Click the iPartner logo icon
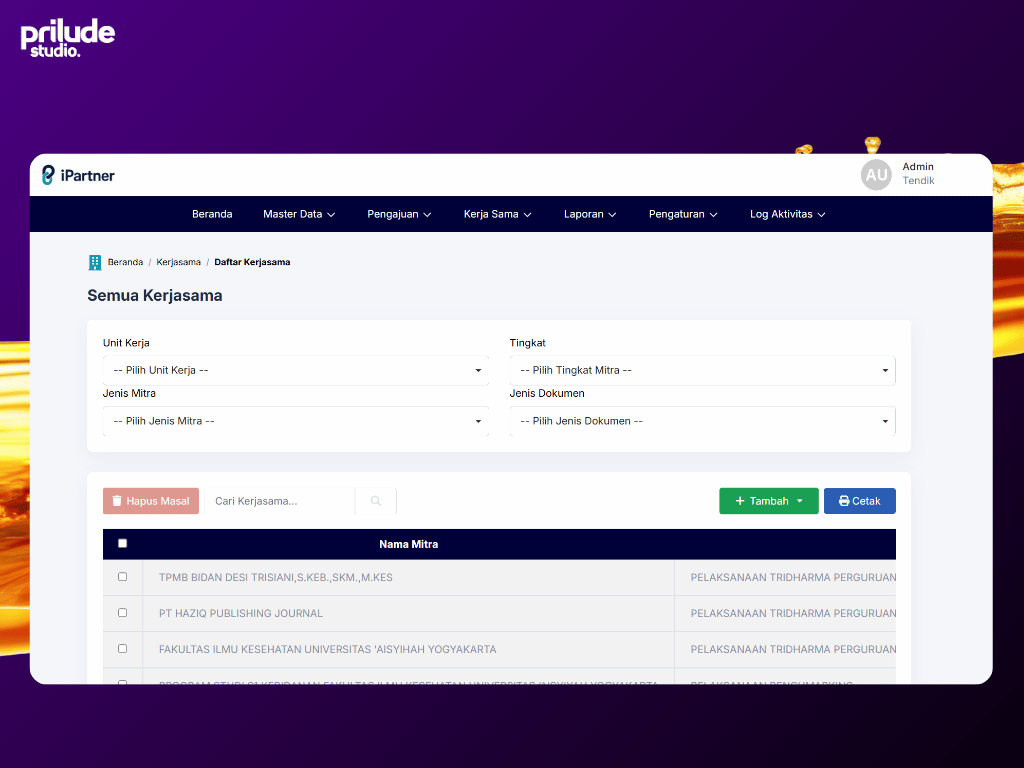The width and height of the screenshot is (1024, 768). click(48, 175)
